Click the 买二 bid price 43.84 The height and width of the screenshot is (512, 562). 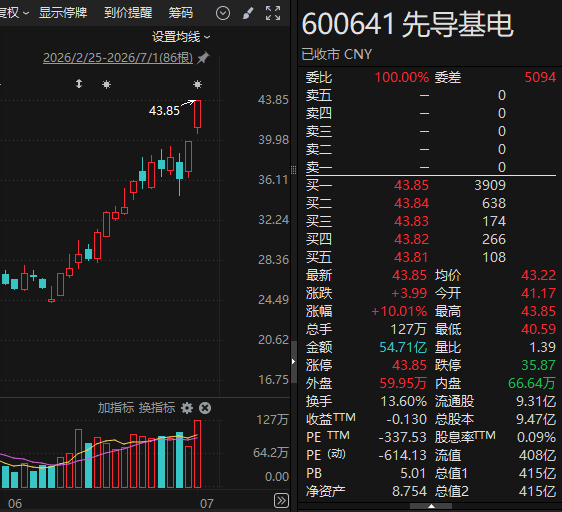pyautogui.click(x=411, y=203)
